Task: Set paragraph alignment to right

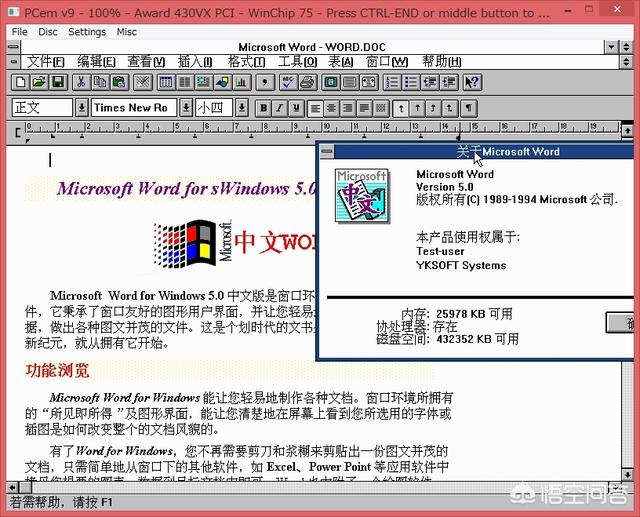Action: tap(348, 108)
